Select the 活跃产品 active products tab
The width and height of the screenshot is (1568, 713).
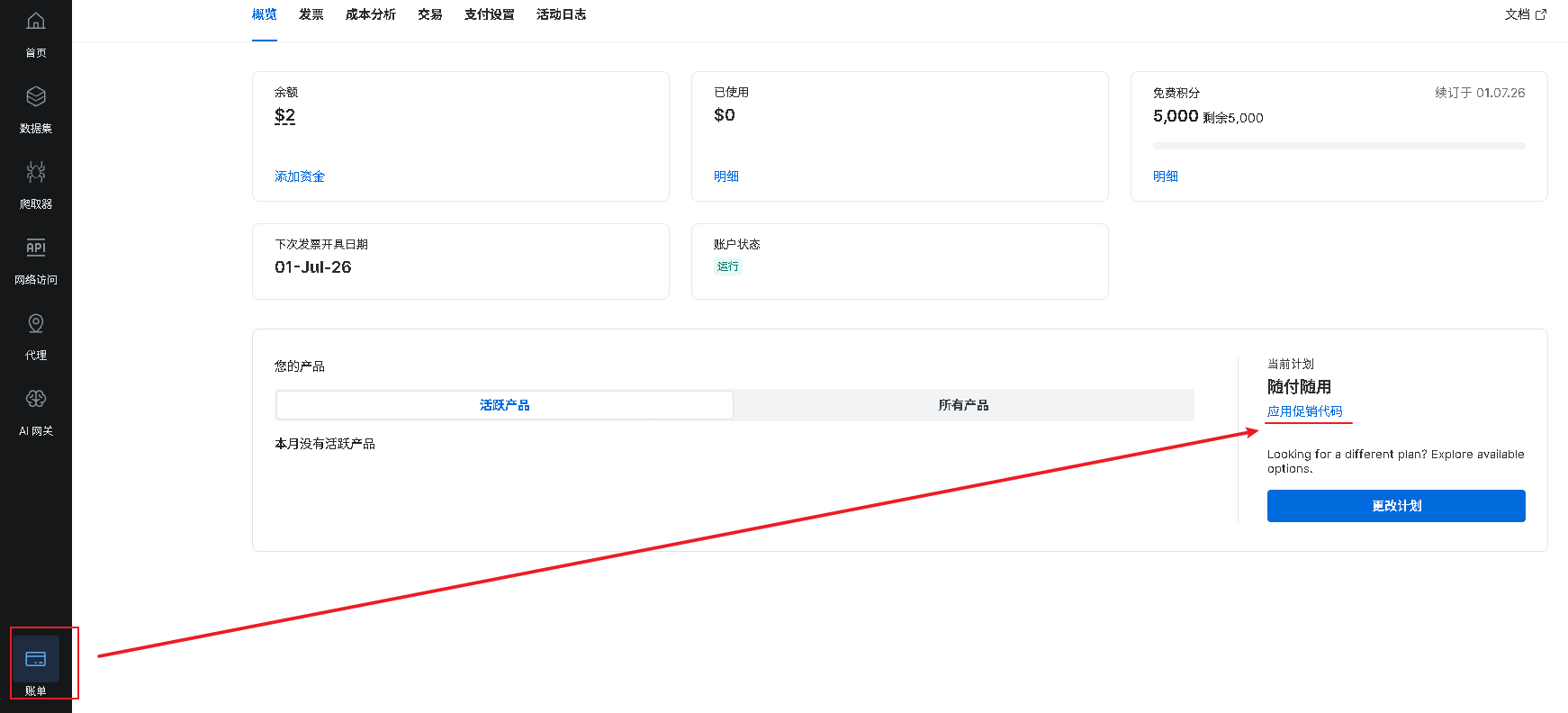point(505,405)
